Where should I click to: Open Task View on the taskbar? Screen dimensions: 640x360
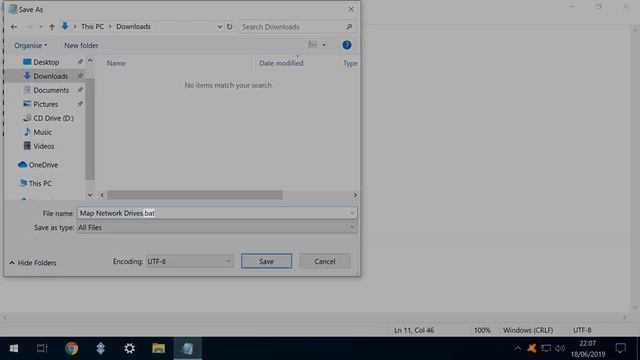(x=42, y=348)
